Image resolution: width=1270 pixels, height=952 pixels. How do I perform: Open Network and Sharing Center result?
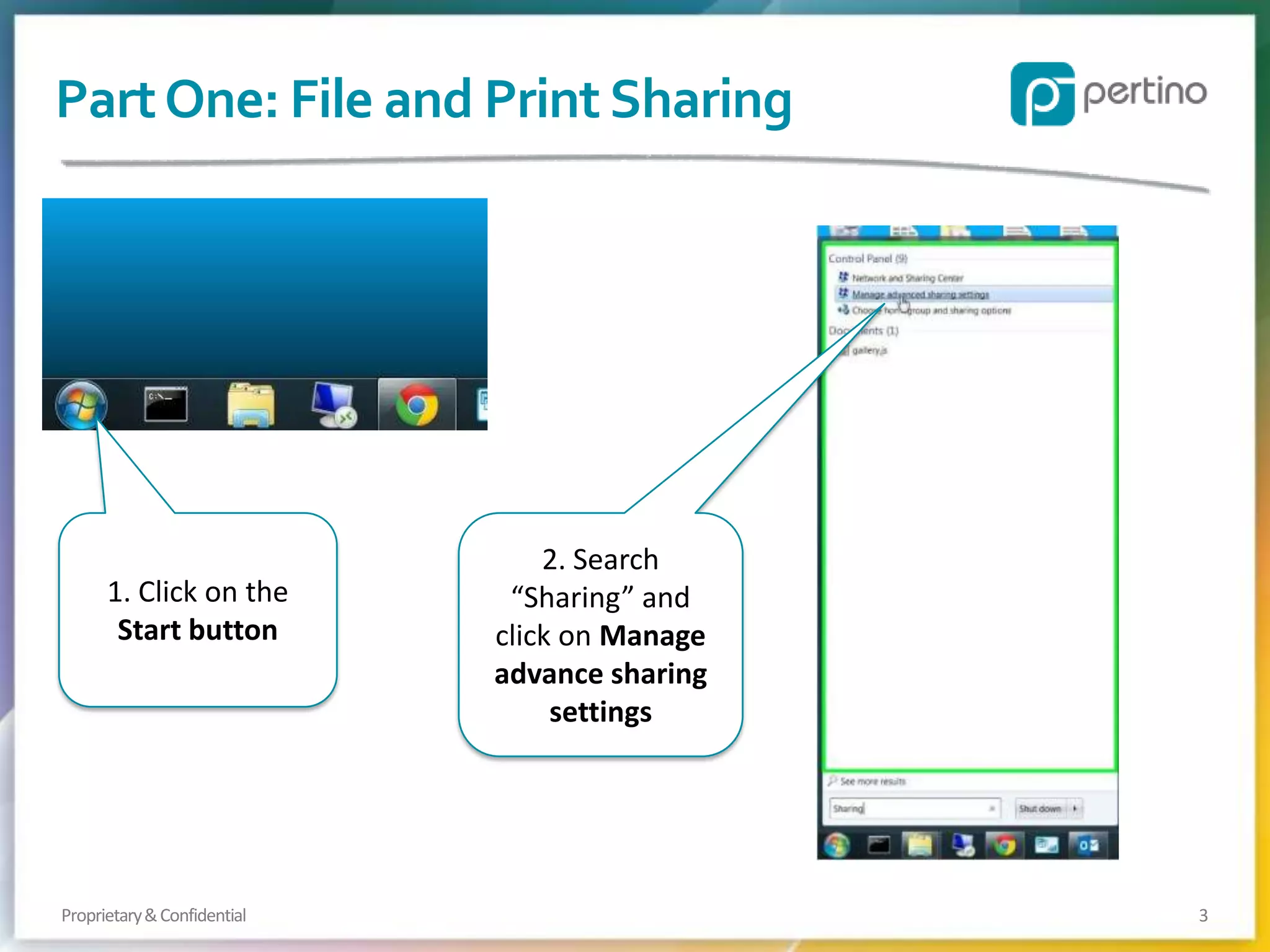click(907, 278)
